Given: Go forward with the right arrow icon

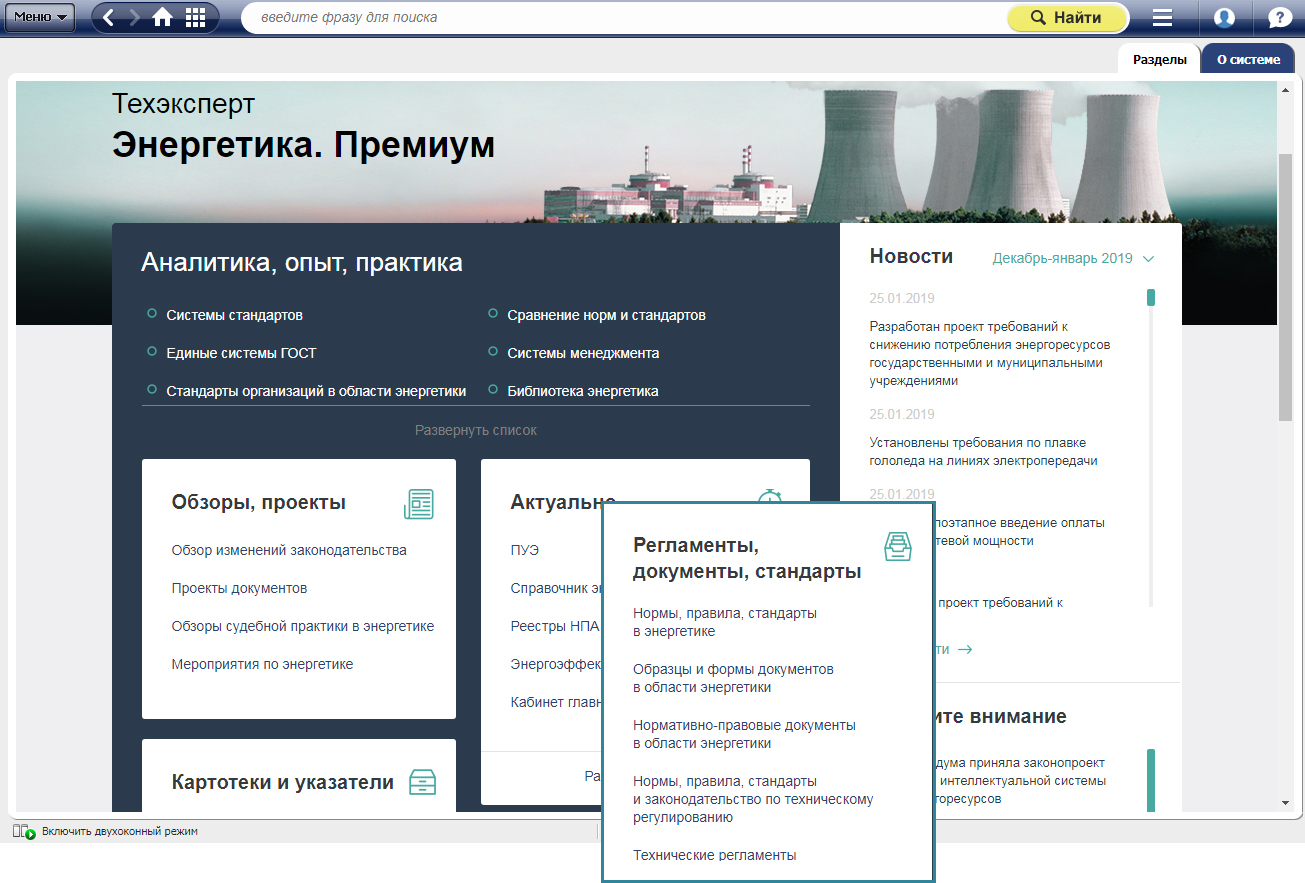Looking at the screenshot, I should tap(135, 17).
